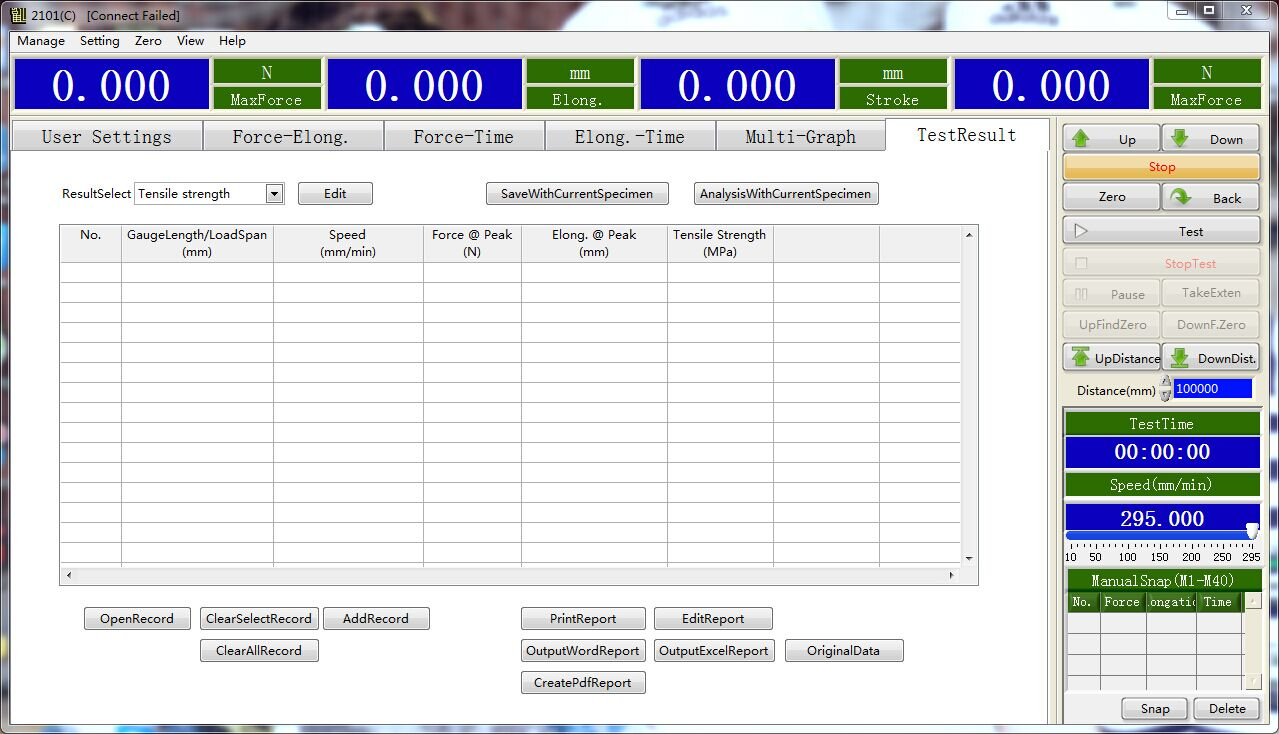The image size is (1279, 734).
Task: Switch to the Force-Elong. tab
Action: coord(291,137)
